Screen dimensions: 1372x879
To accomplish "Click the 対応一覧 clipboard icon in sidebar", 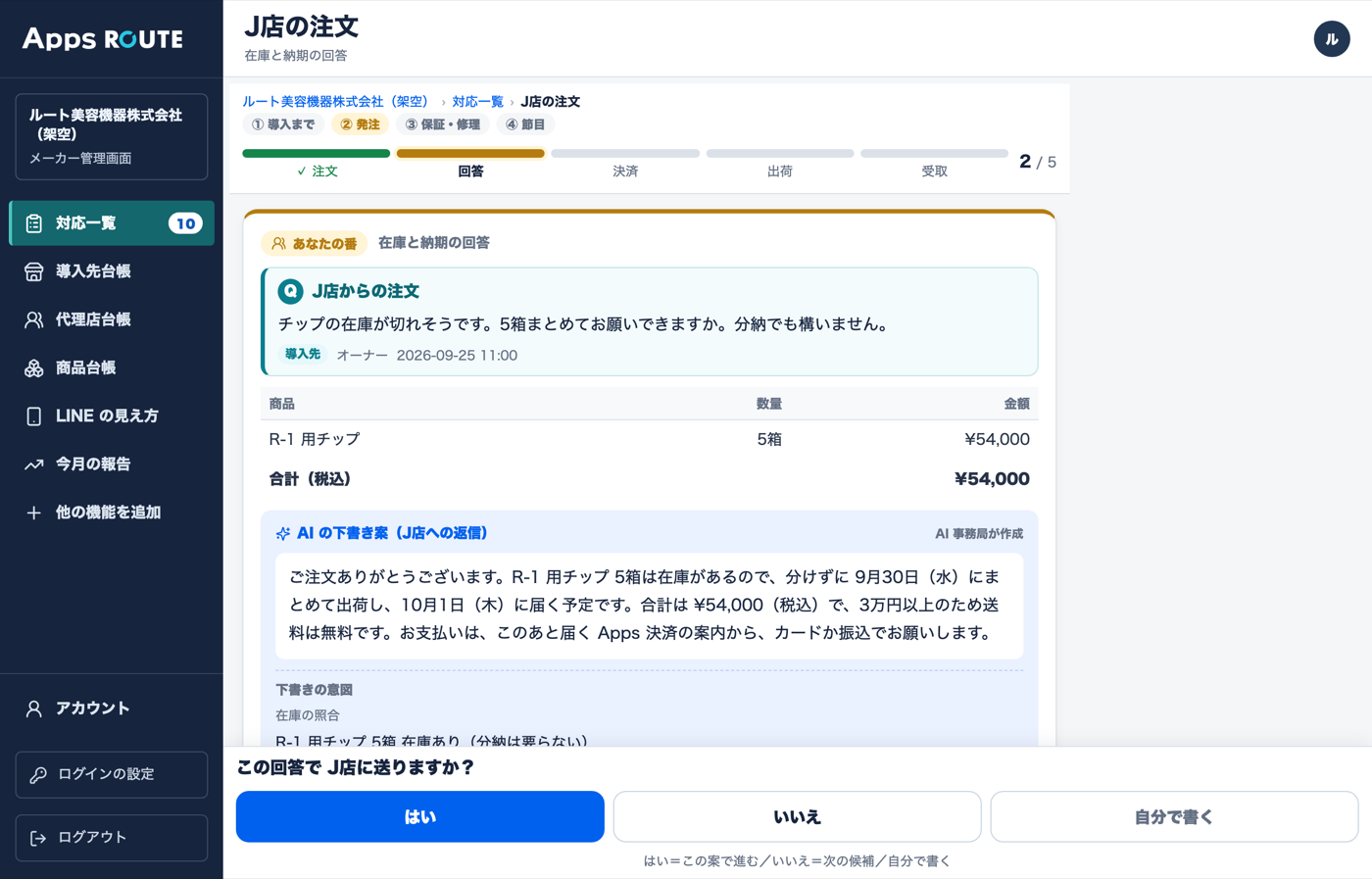I will (34, 223).
